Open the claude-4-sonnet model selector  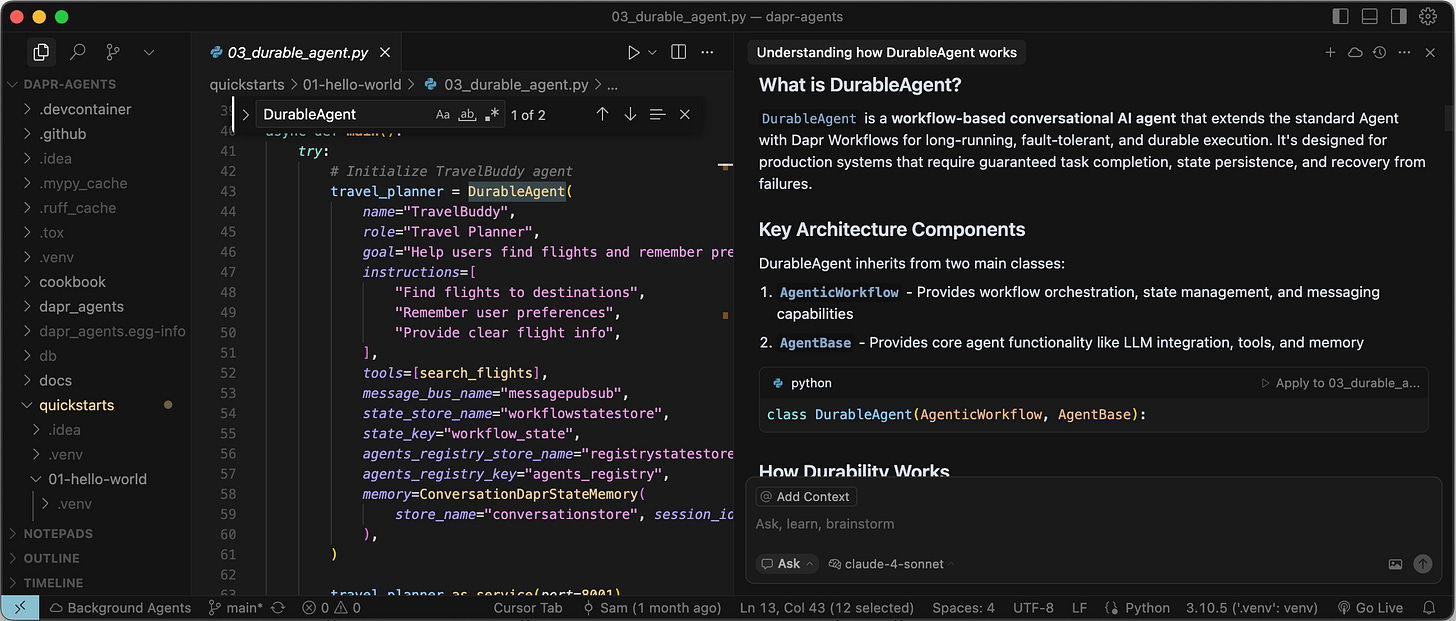[x=892, y=564]
